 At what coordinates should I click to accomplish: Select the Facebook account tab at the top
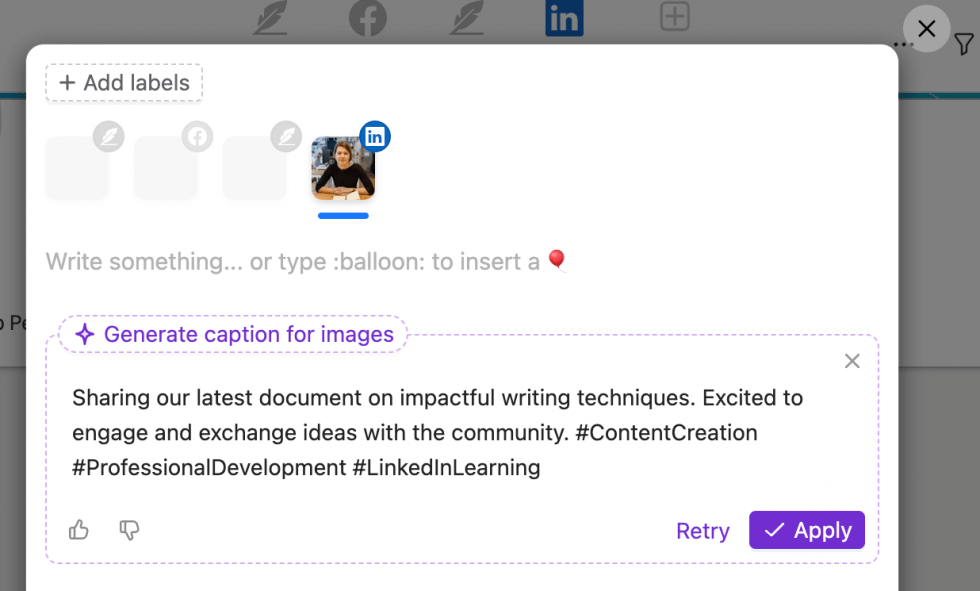point(367,17)
